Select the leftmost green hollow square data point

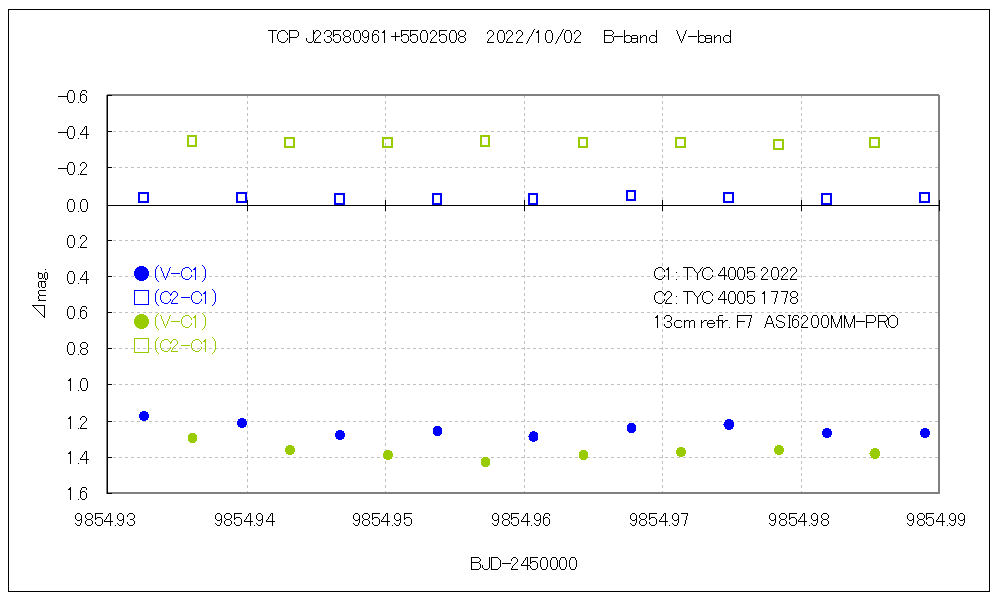coord(192,141)
